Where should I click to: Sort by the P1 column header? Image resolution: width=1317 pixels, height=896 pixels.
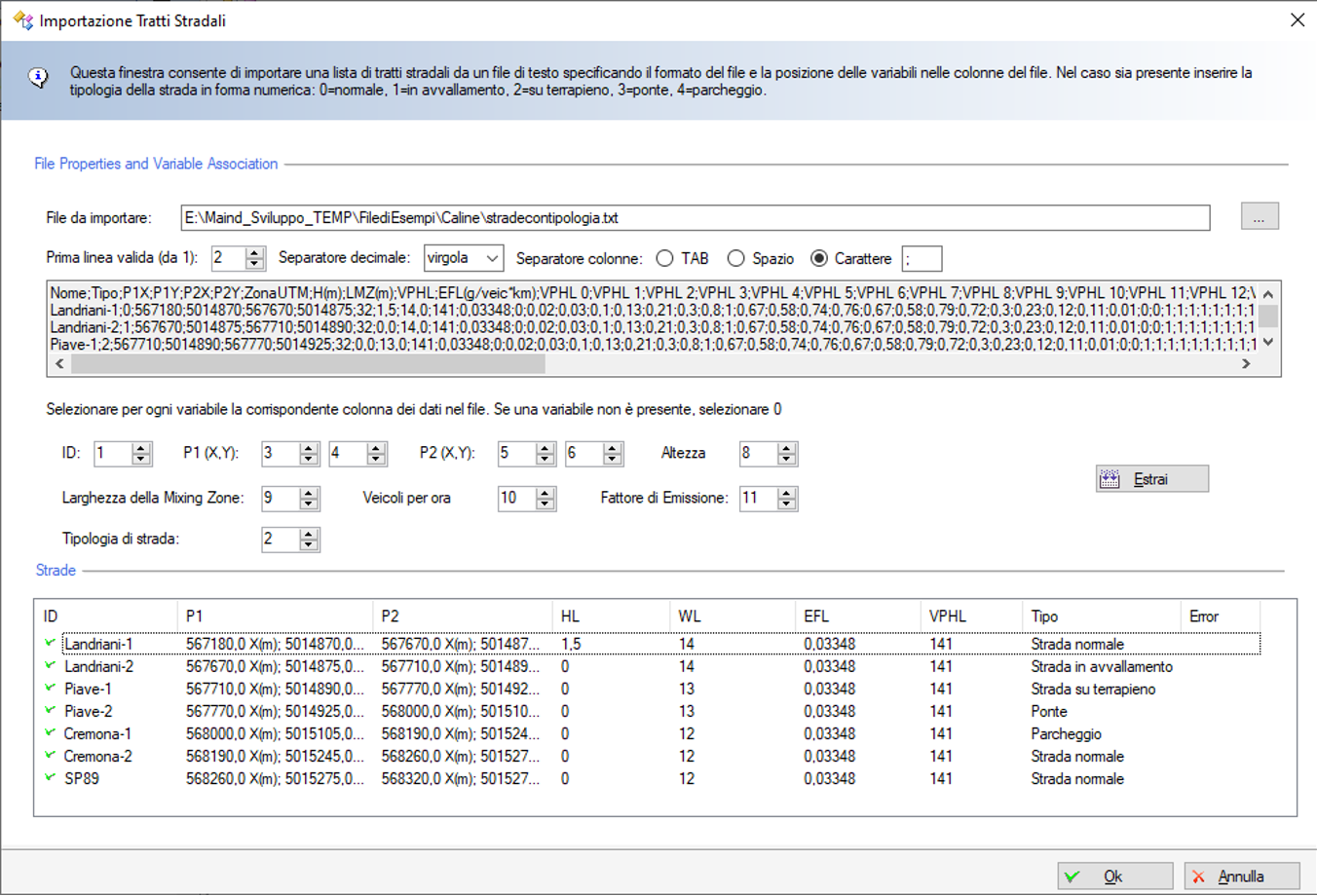coord(276,616)
